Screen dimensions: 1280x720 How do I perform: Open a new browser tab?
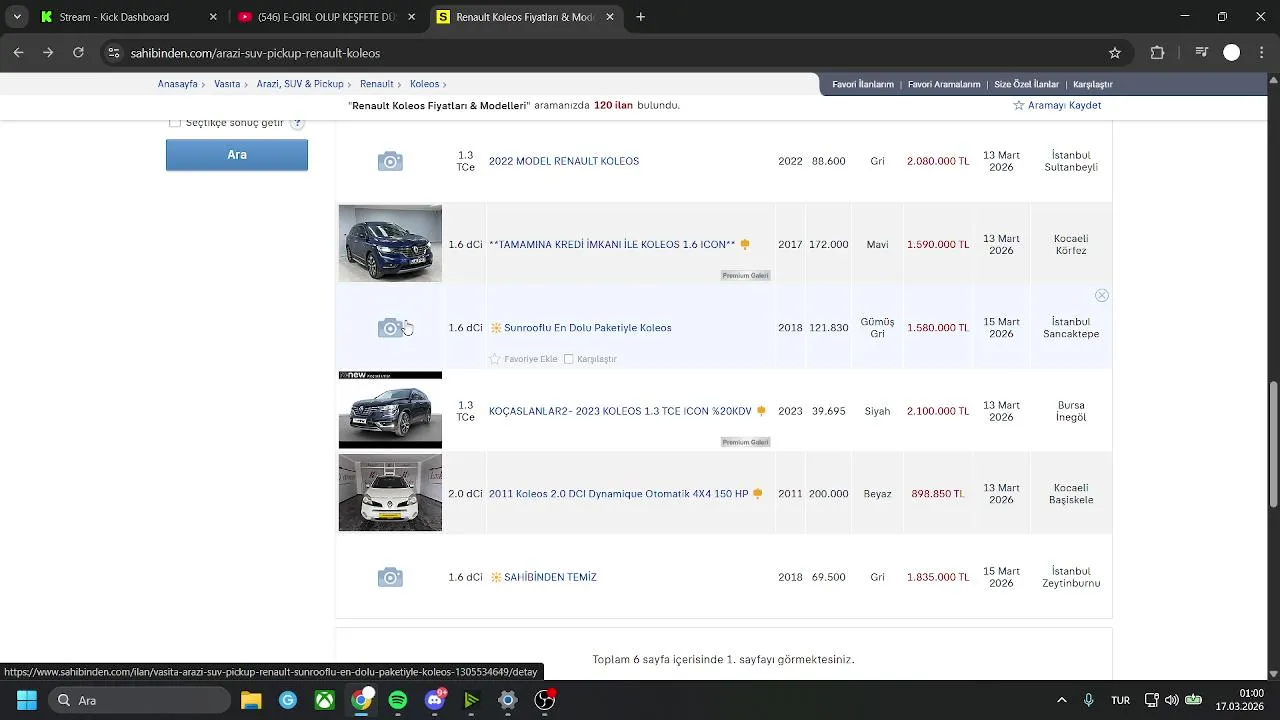pos(641,17)
